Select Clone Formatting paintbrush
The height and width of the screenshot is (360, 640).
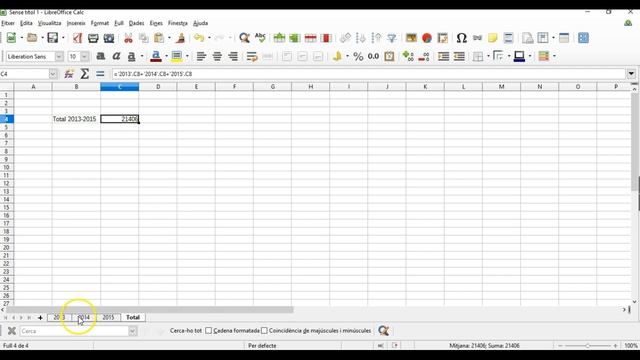tap(180, 38)
